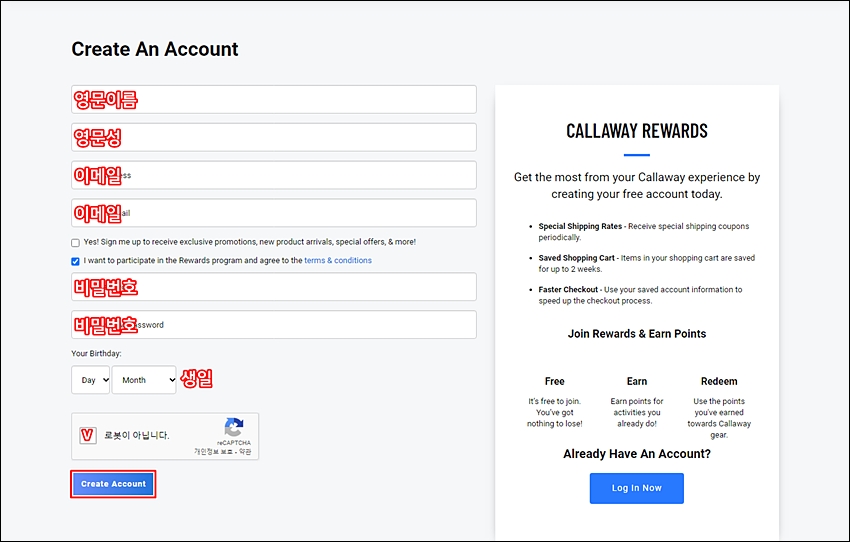Click the Create Account button
The height and width of the screenshot is (542, 850).
[x=113, y=484]
